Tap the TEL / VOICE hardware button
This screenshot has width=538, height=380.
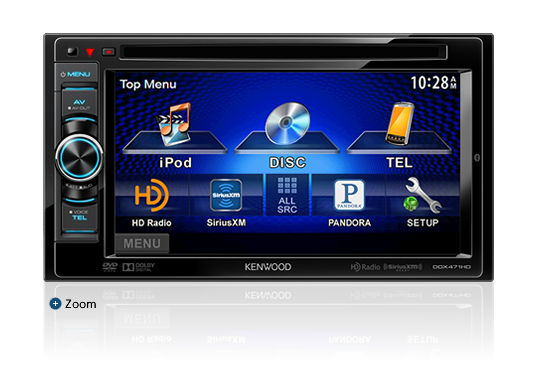point(79,215)
